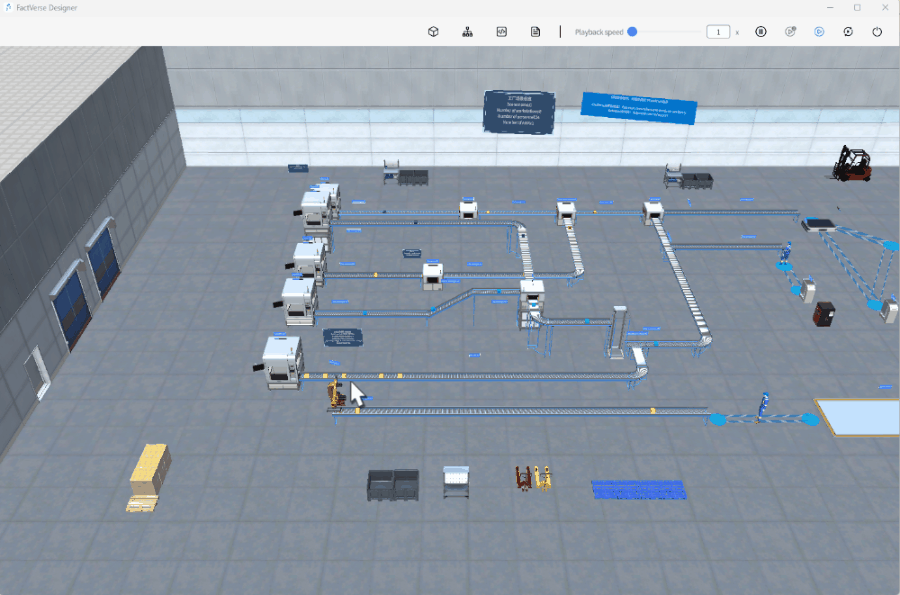The height and width of the screenshot is (595, 900).
Task: Edit the playback speed multiplier input field
Action: [718, 31]
